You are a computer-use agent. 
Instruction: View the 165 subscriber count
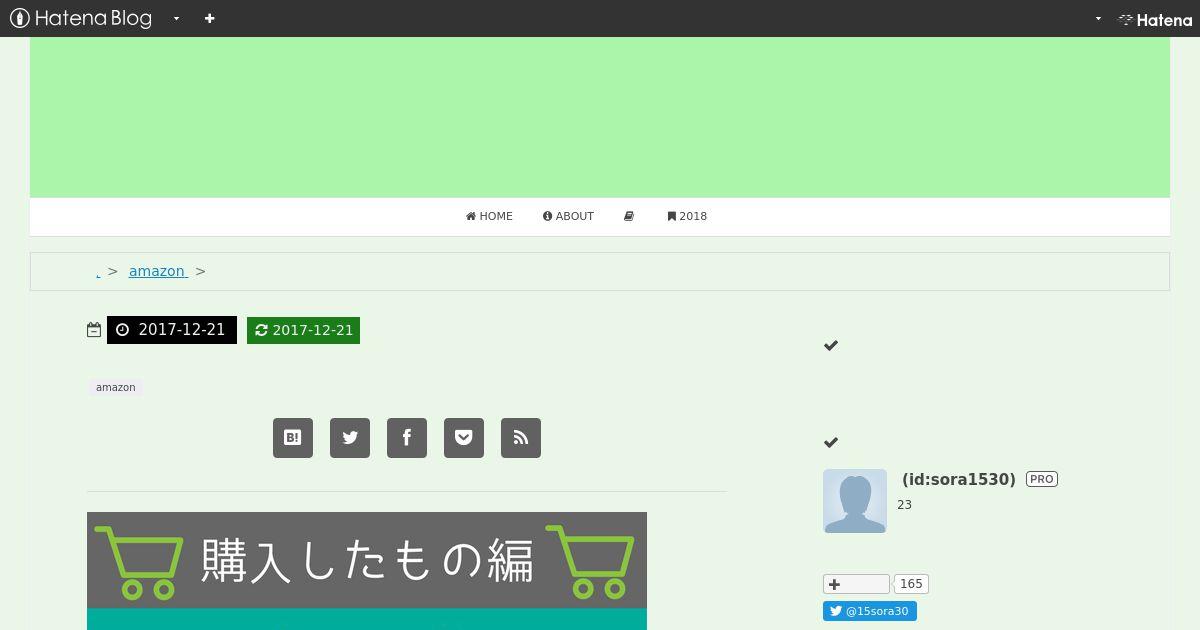[x=911, y=584]
